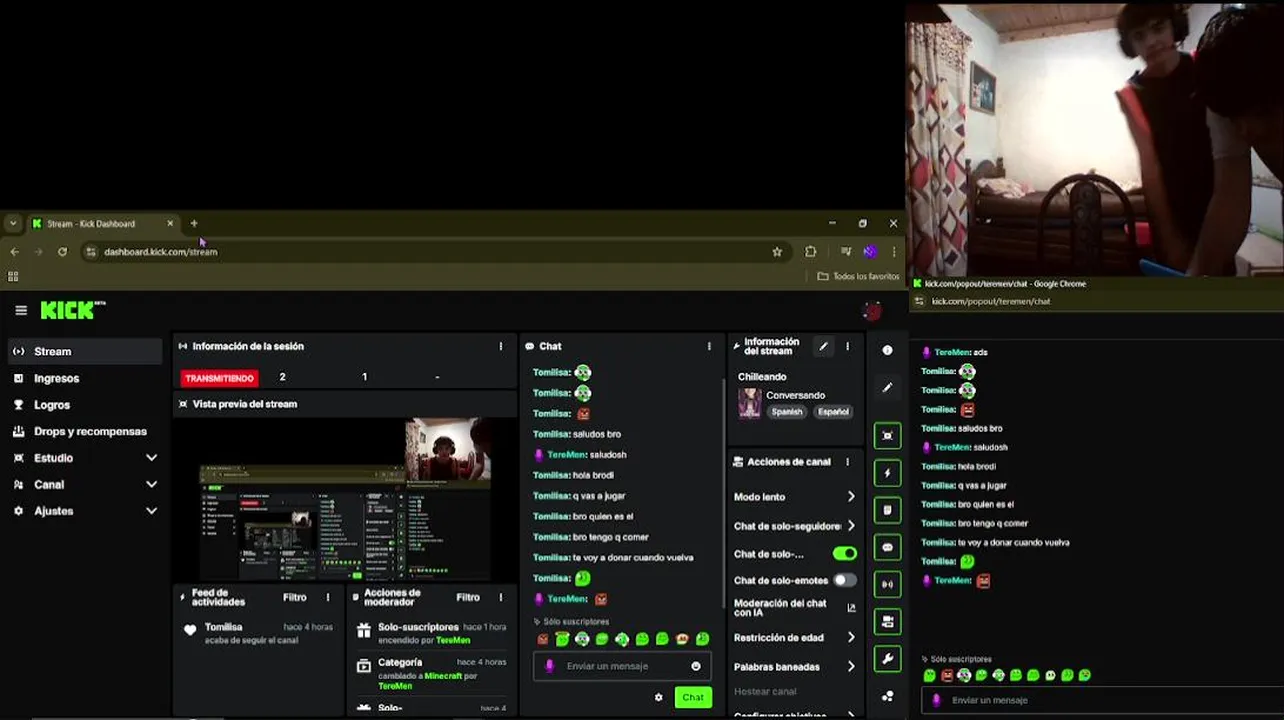The width and height of the screenshot is (1284, 720).
Task: Click the Minecraft link in moderator actions
Action: click(443, 676)
